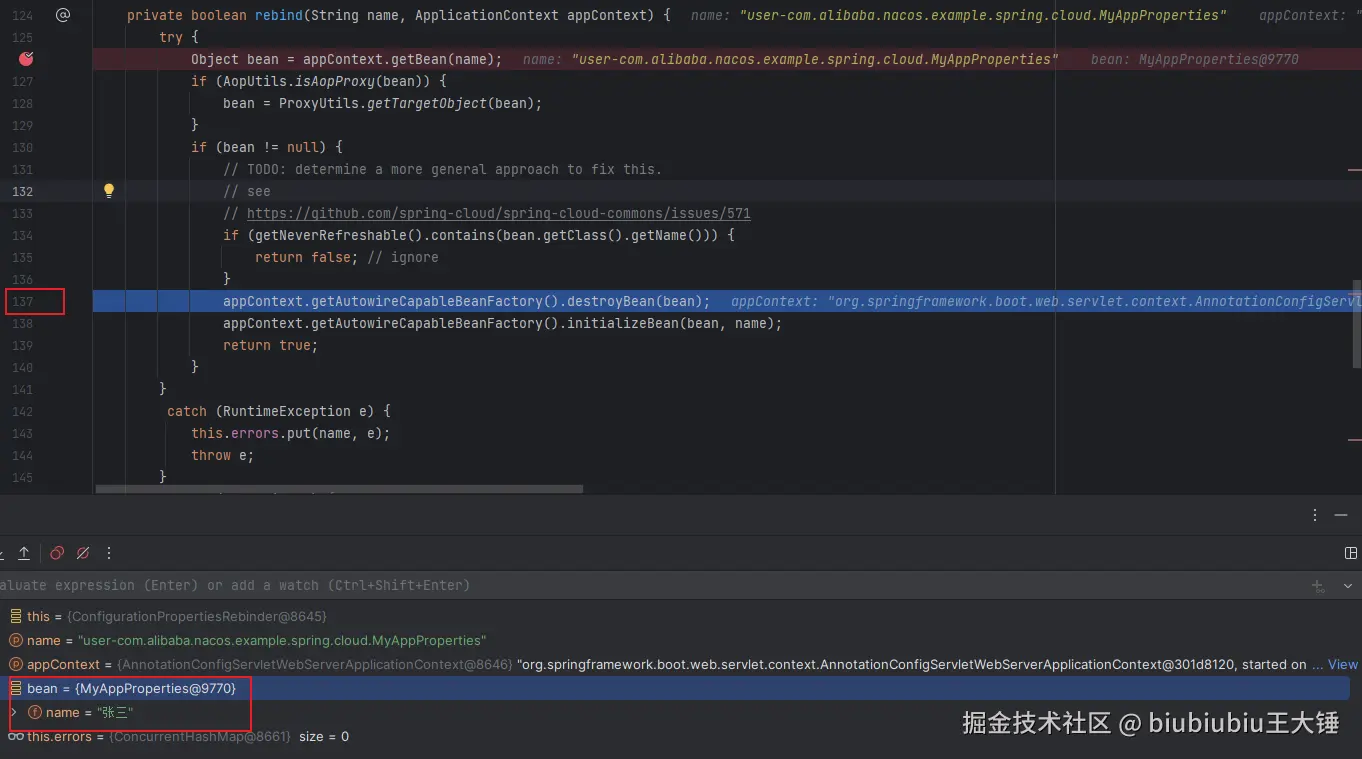Click the add to watches icon
Viewport: 1362px width, 759px height.
coord(1318,586)
